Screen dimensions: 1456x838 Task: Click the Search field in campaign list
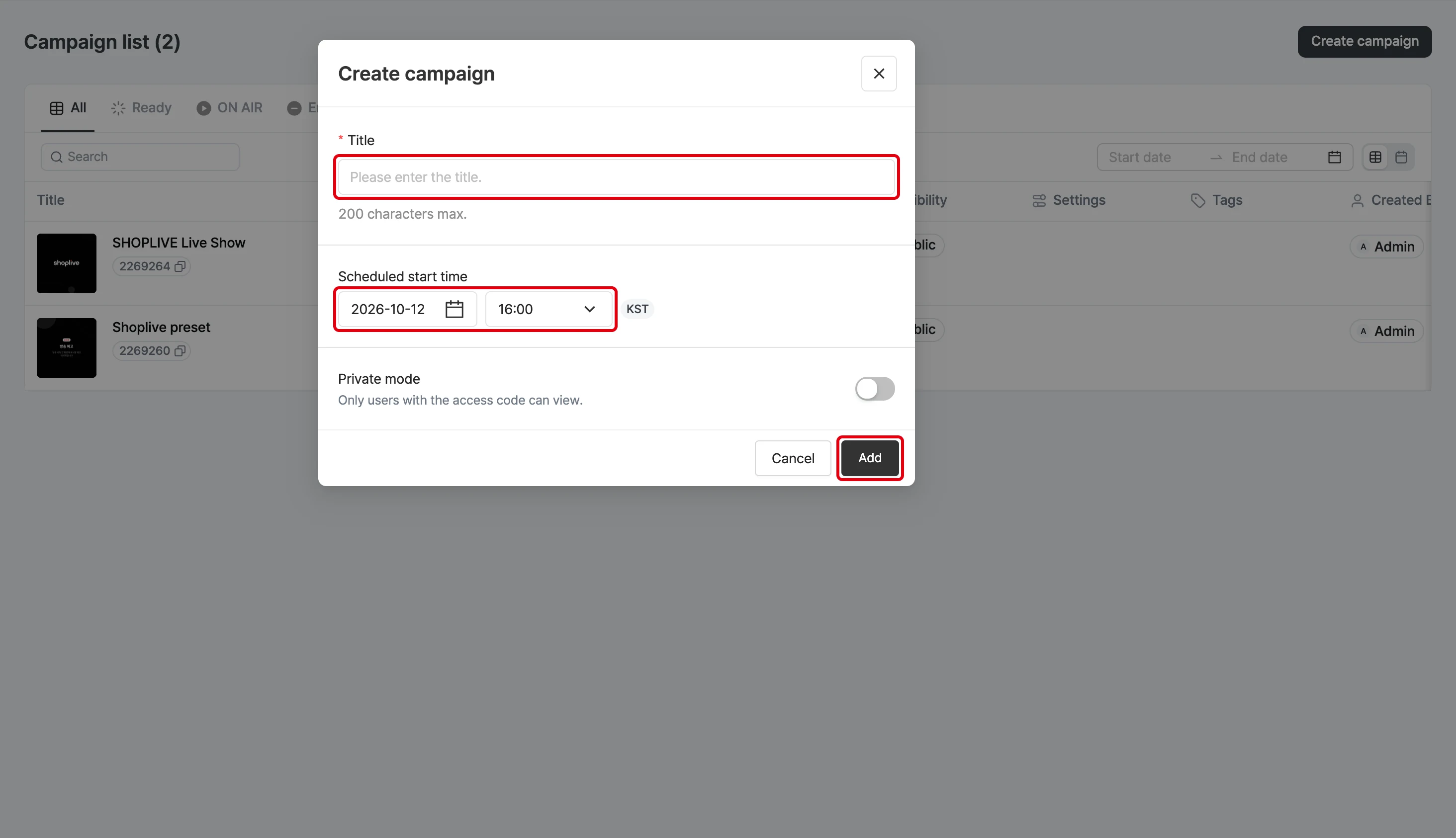[140, 157]
